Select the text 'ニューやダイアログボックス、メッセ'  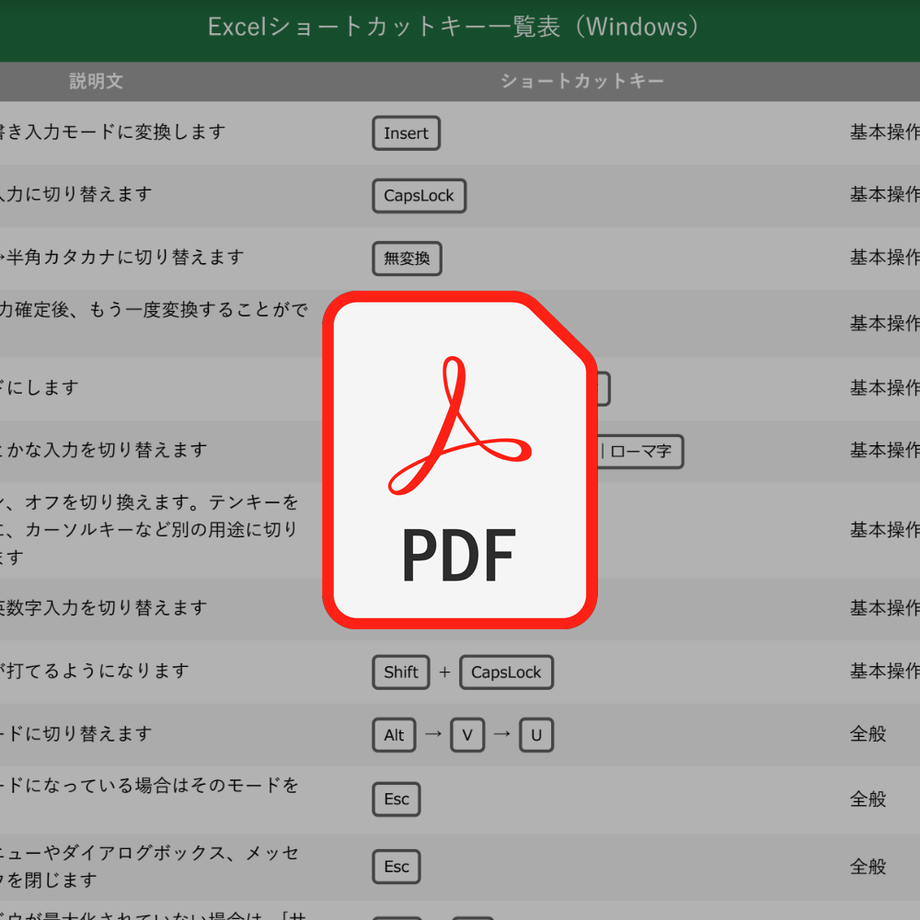pyautogui.click(x=150, y=853)
